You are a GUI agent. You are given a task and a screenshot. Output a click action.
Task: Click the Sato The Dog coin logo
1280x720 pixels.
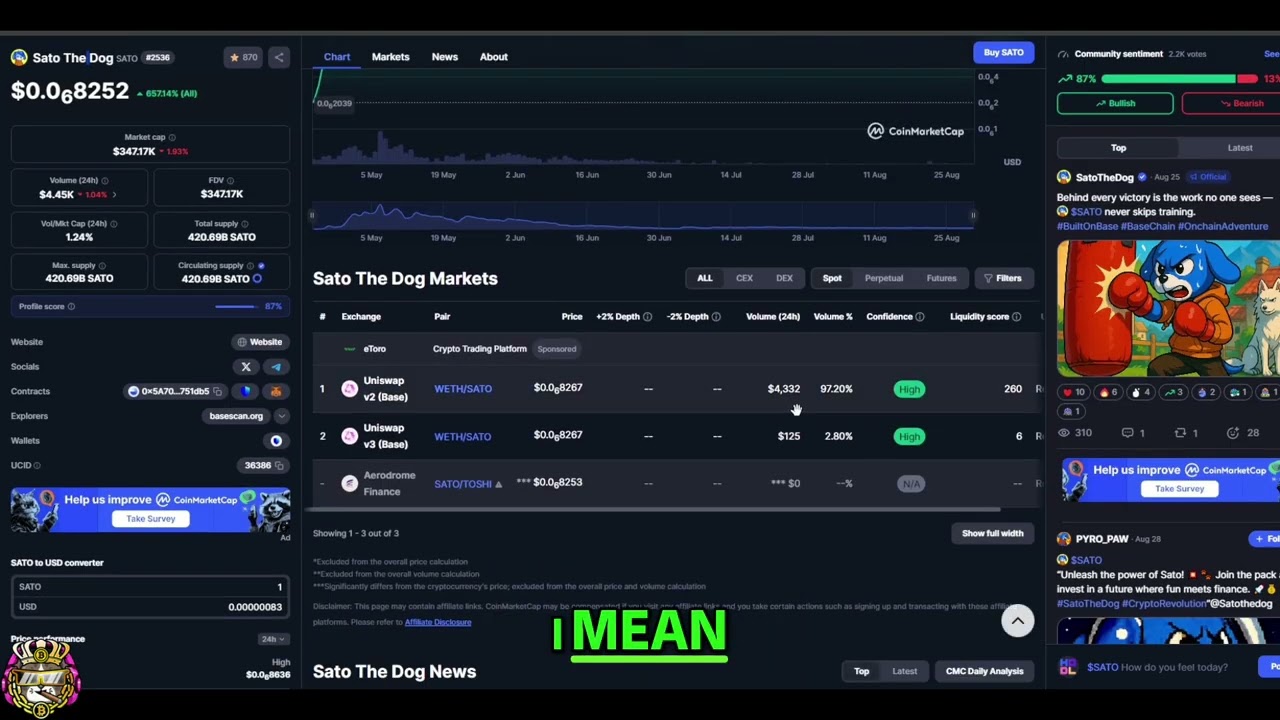coord(19,58)
